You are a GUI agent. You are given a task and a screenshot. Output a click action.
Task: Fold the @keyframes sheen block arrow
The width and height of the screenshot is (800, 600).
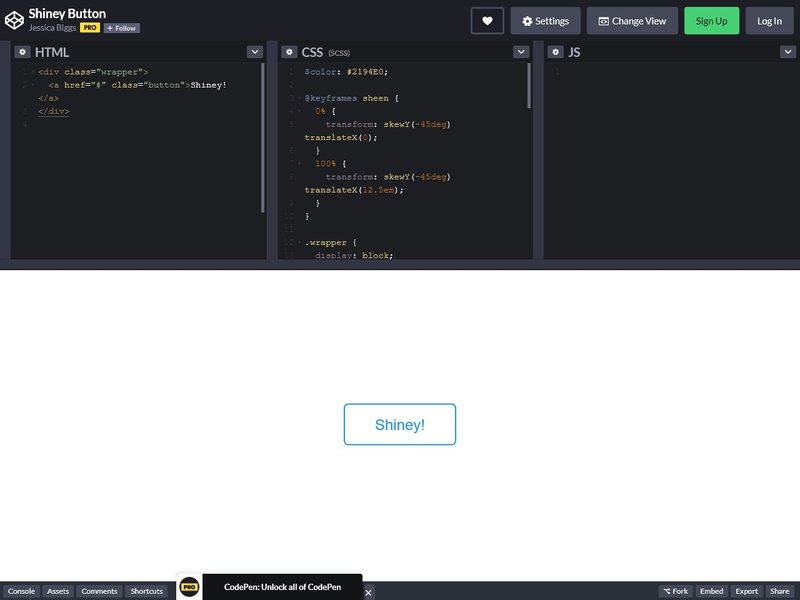(x=299, y=98)
